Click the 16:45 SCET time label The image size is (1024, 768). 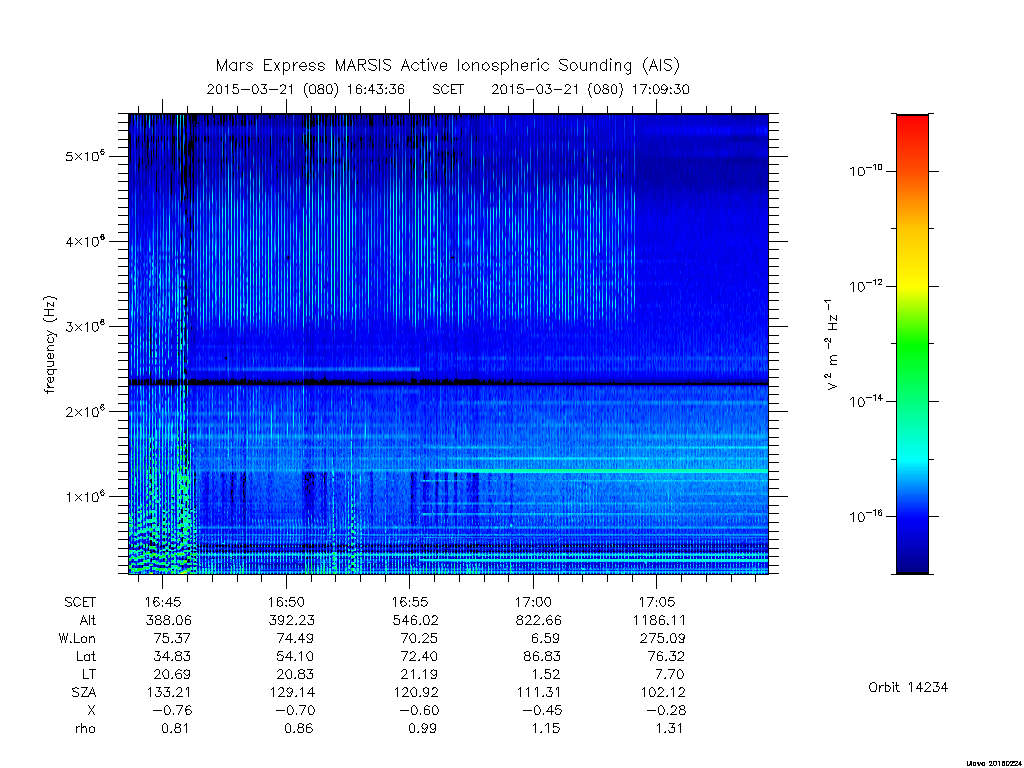pyautogui.click(x=163, y=602)
